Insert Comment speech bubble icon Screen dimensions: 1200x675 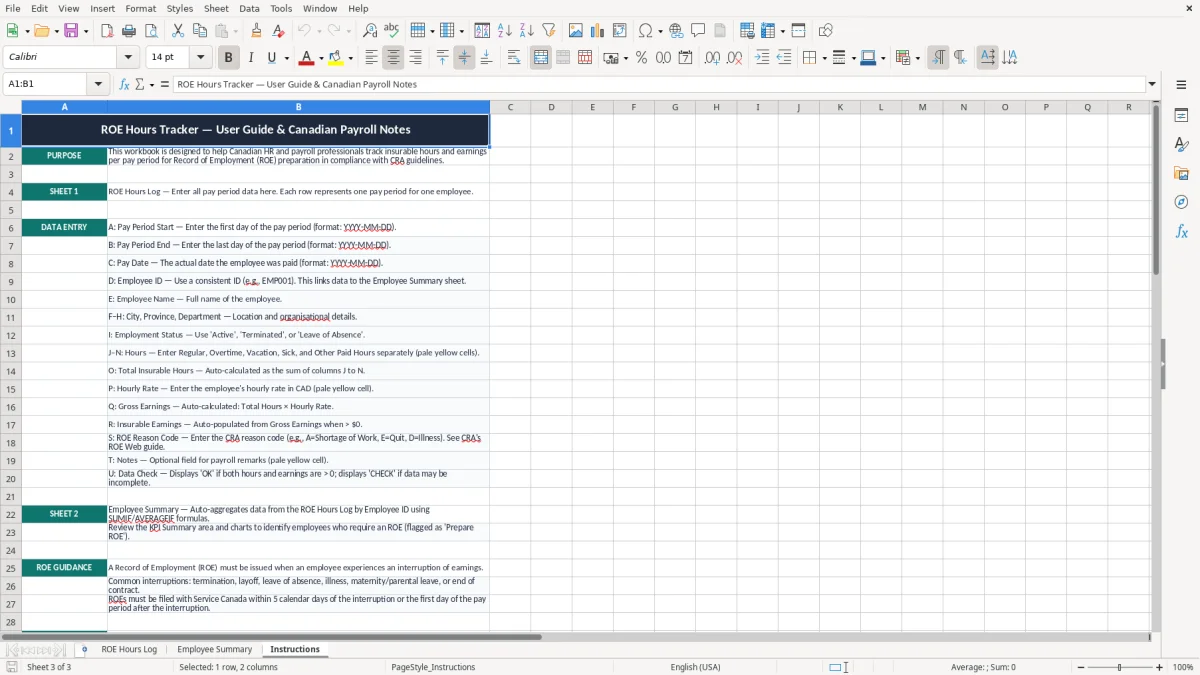698,31
